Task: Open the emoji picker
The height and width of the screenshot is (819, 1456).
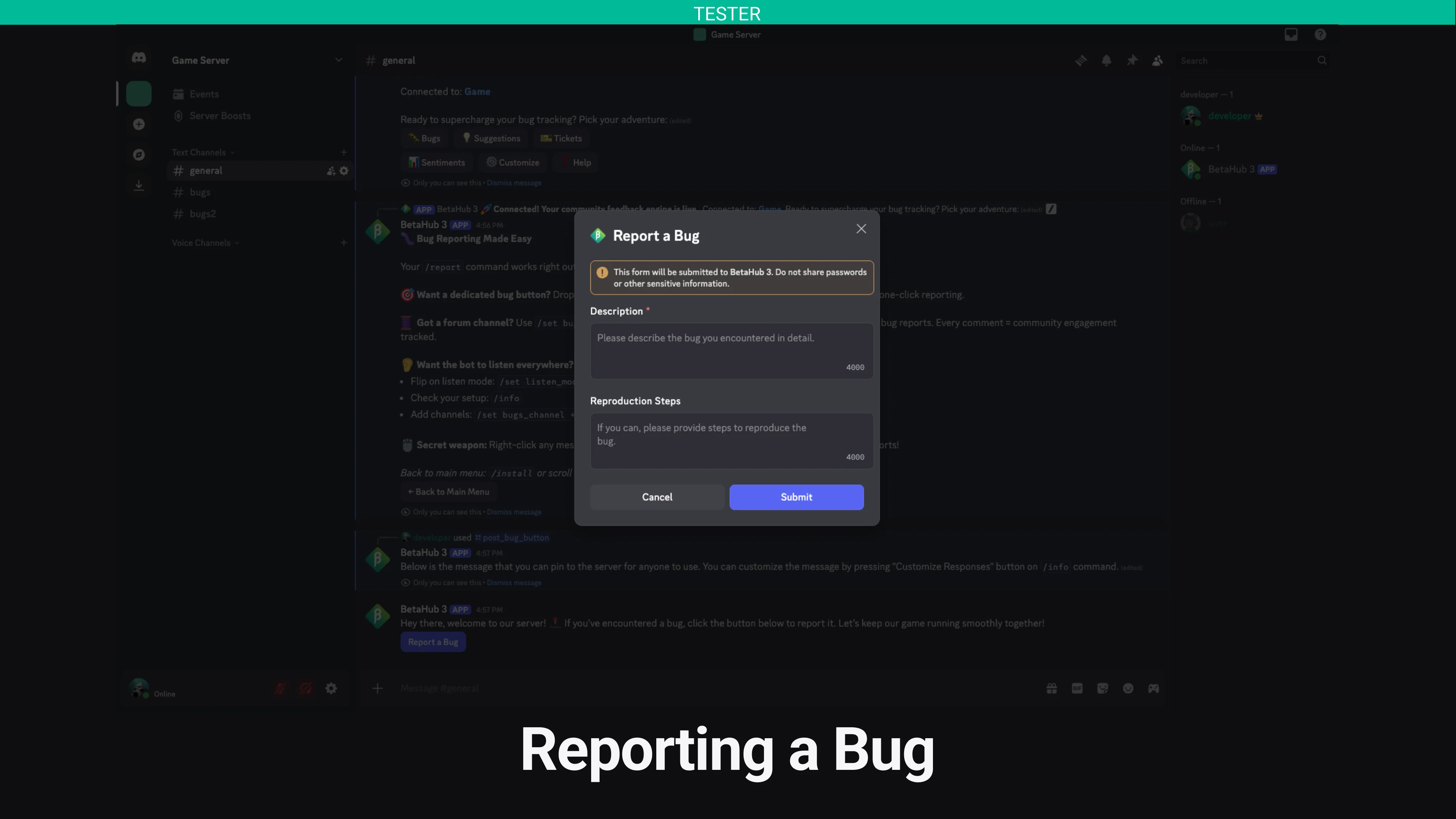Action: tap(1128, 688)
